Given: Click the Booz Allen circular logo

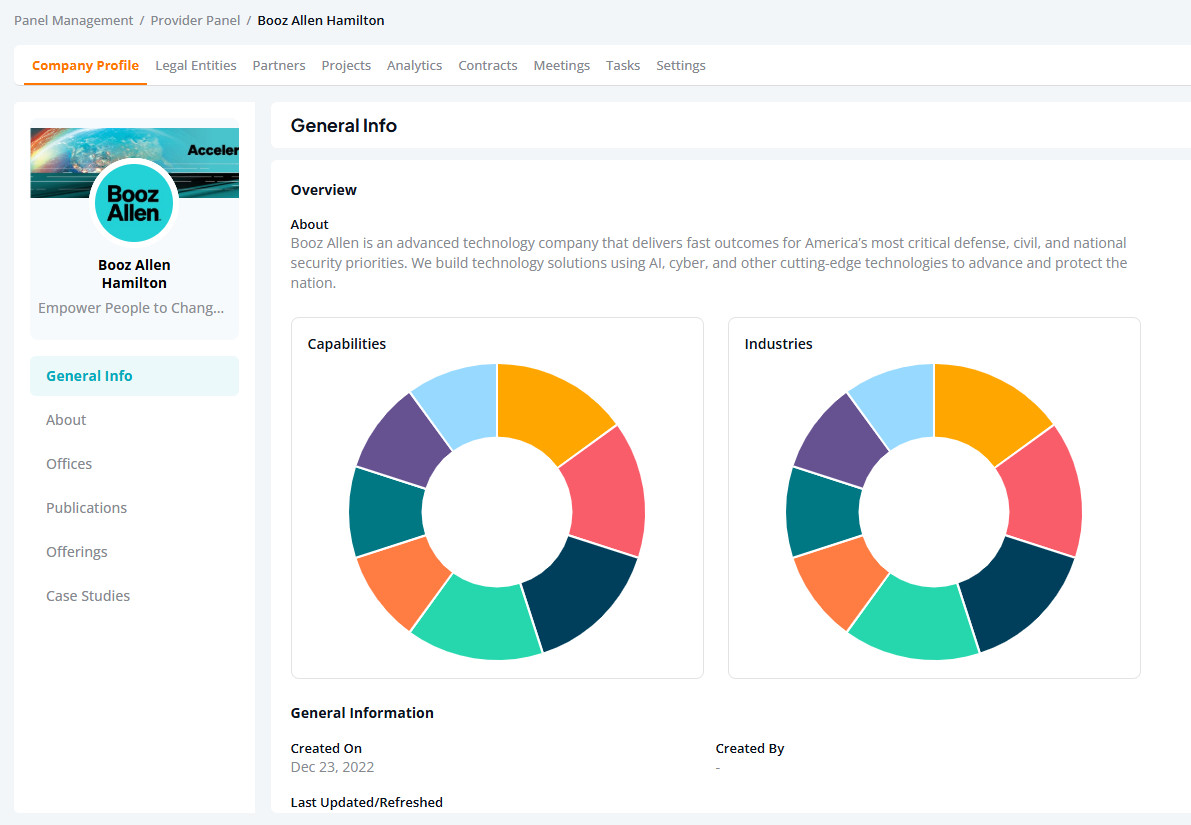Looking at the screenshot, I should [134, 203].
